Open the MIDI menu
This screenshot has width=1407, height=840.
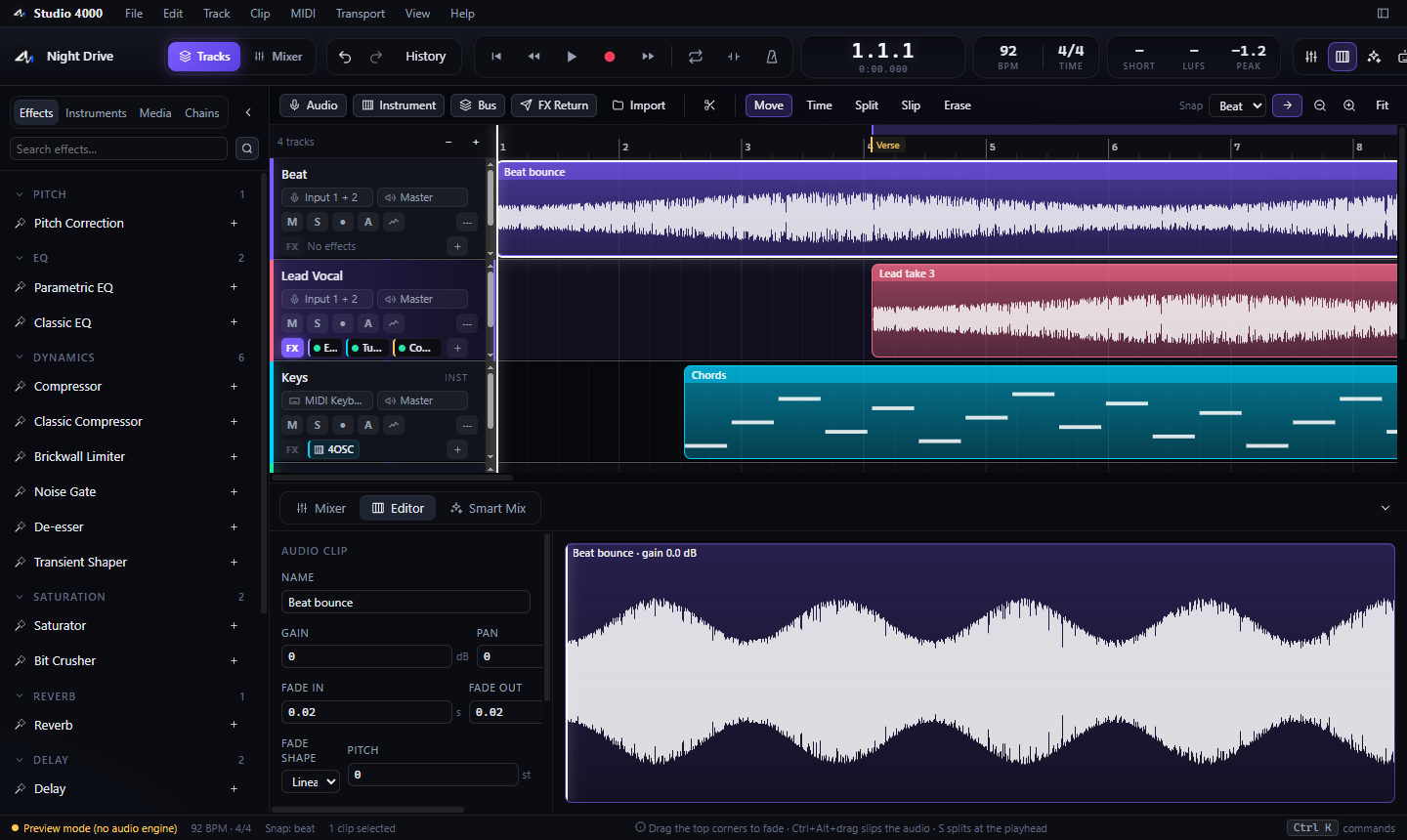pyautogui.click(x=303, y=14)
